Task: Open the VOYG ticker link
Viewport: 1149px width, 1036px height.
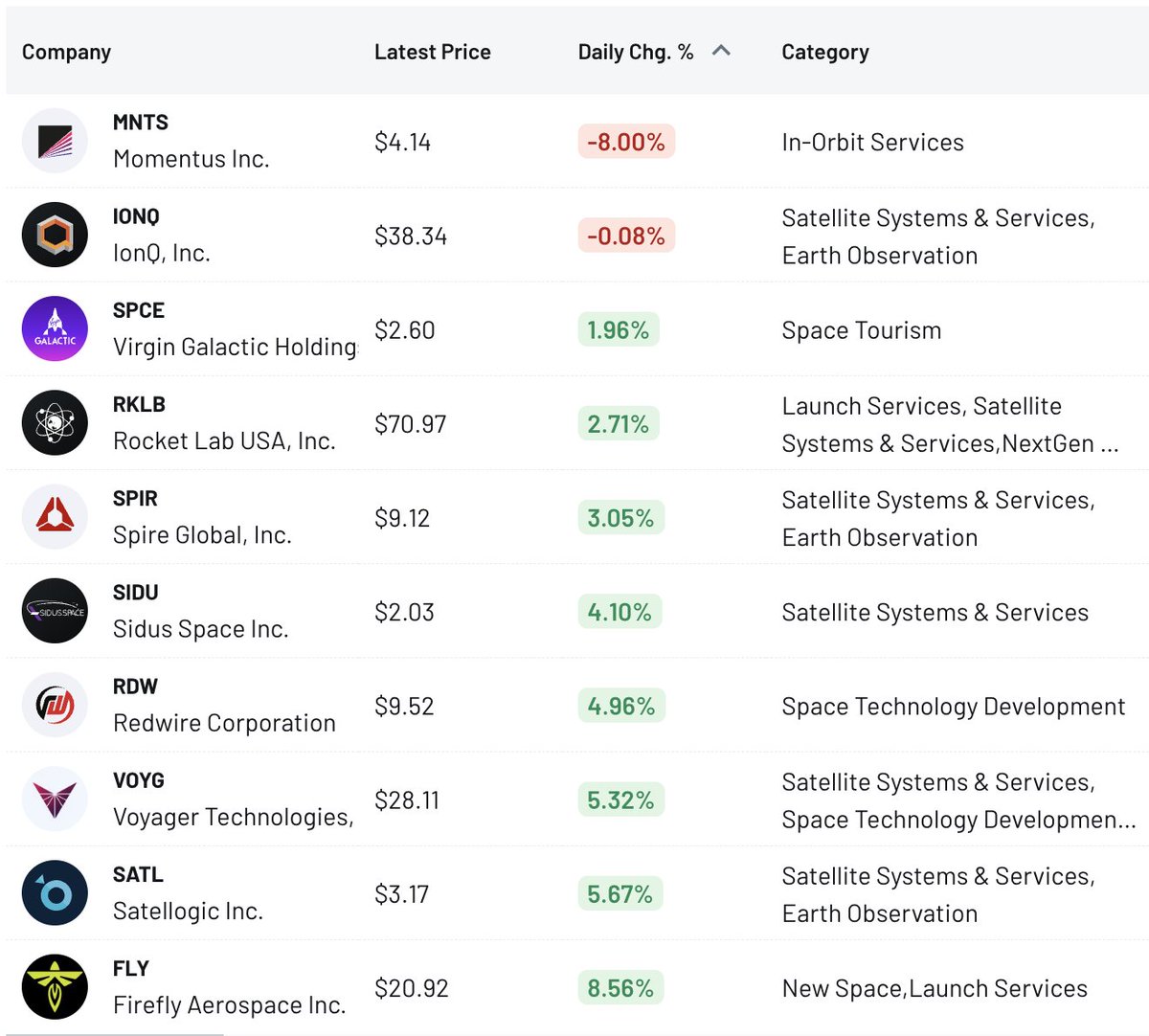Action: point(139,780)
